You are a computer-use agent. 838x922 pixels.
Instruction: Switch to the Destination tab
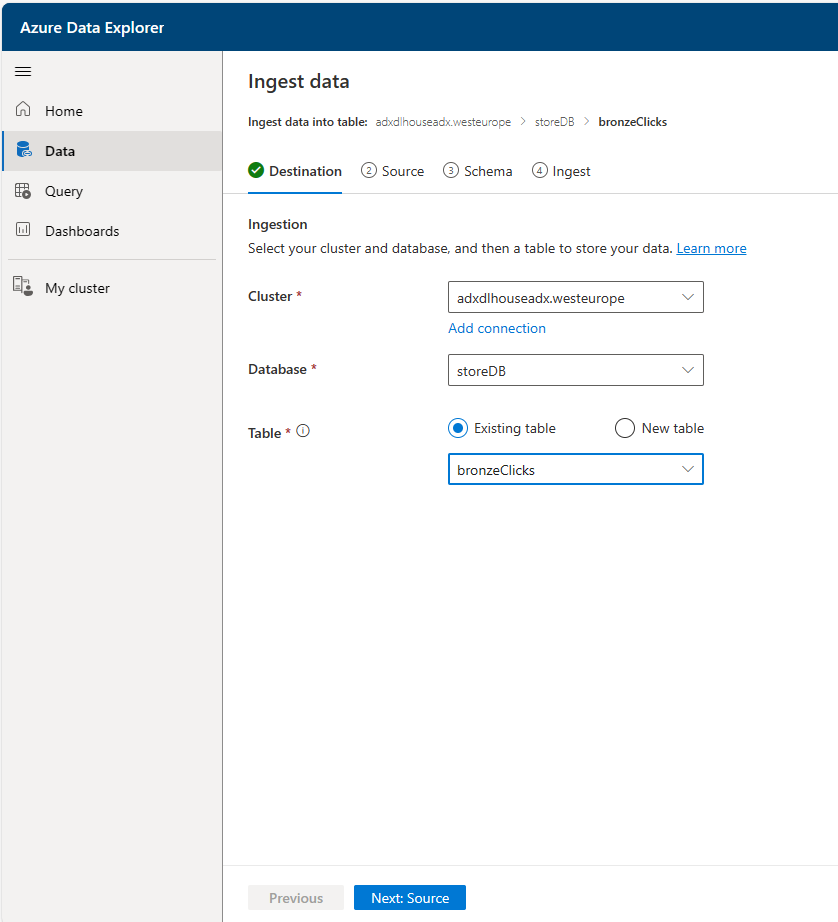coord(295,171)
